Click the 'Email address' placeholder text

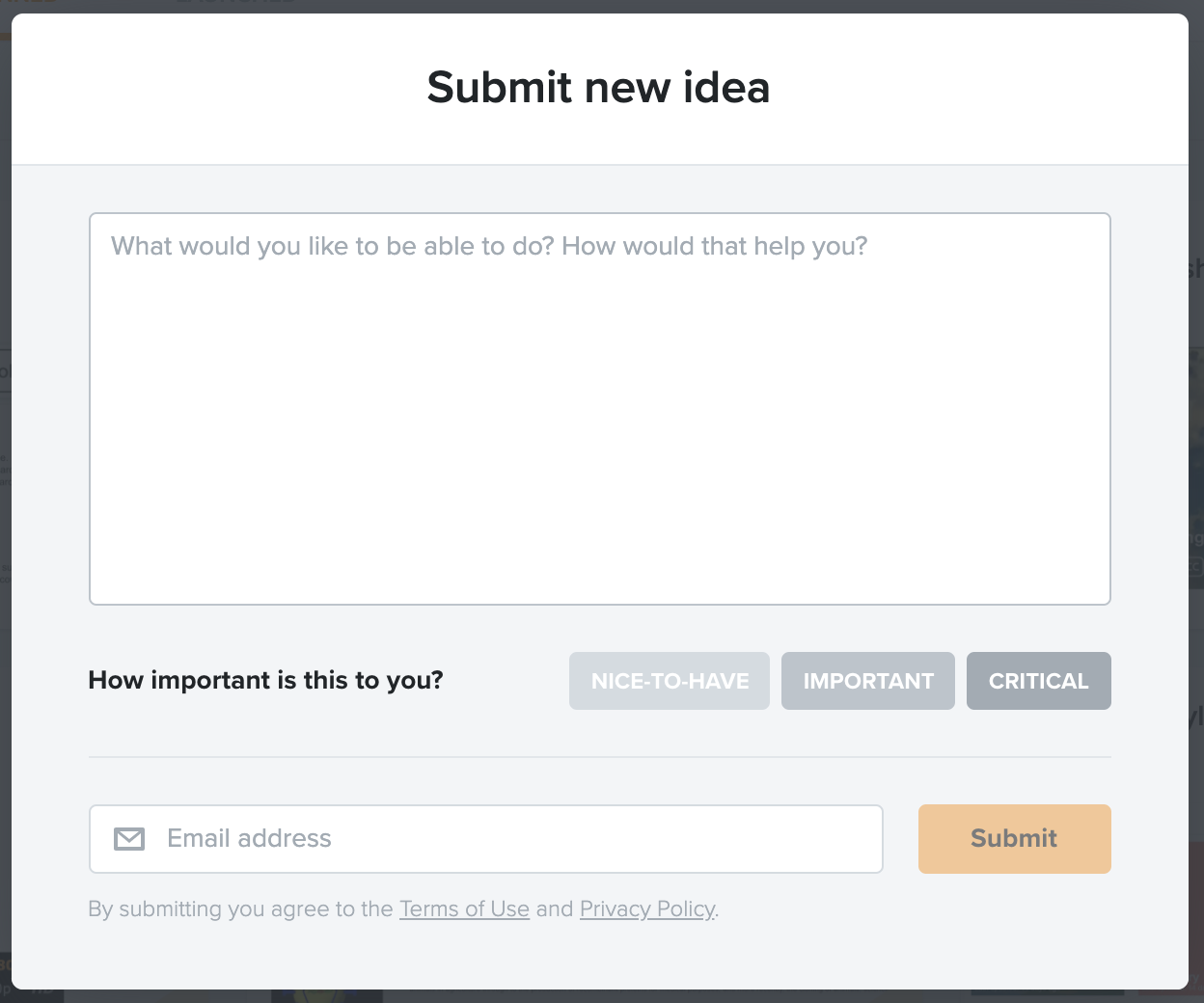249,838
